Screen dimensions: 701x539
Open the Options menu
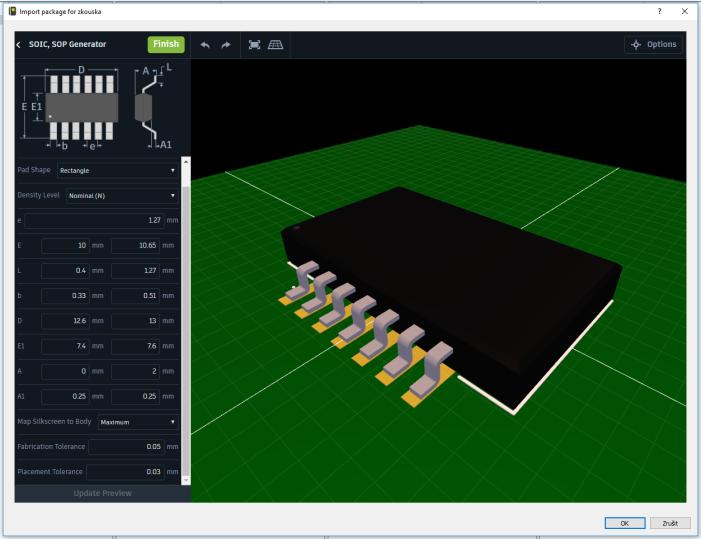(654, 44)
